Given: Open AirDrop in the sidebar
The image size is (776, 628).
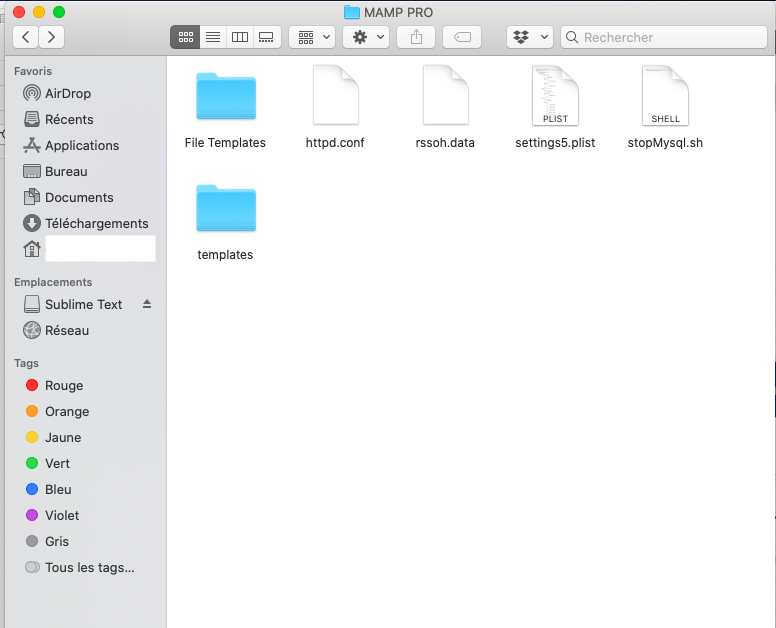Looking at the screenshot, I should pyautogui.click(x=84, y=93).
